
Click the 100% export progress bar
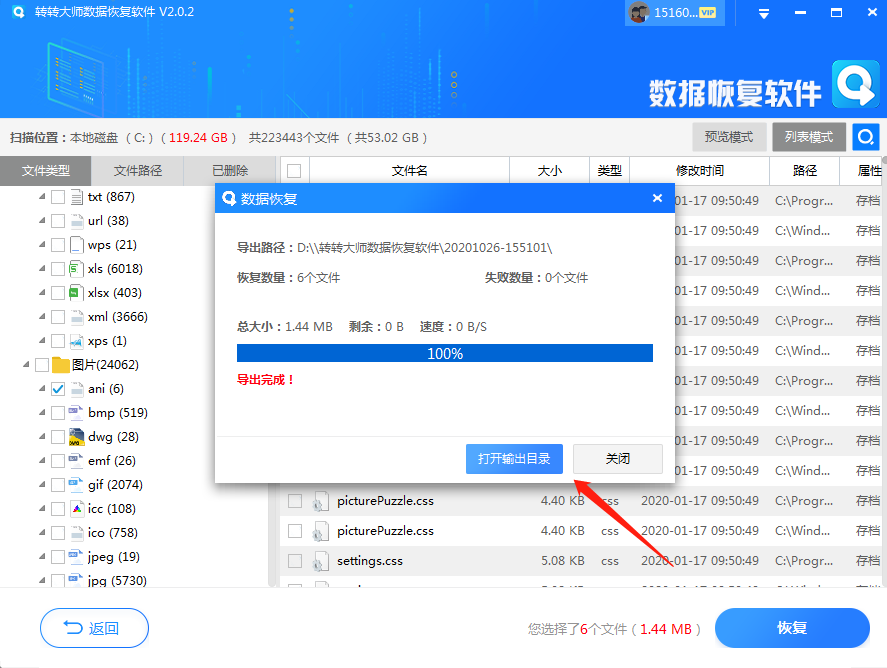pos(444,353)
